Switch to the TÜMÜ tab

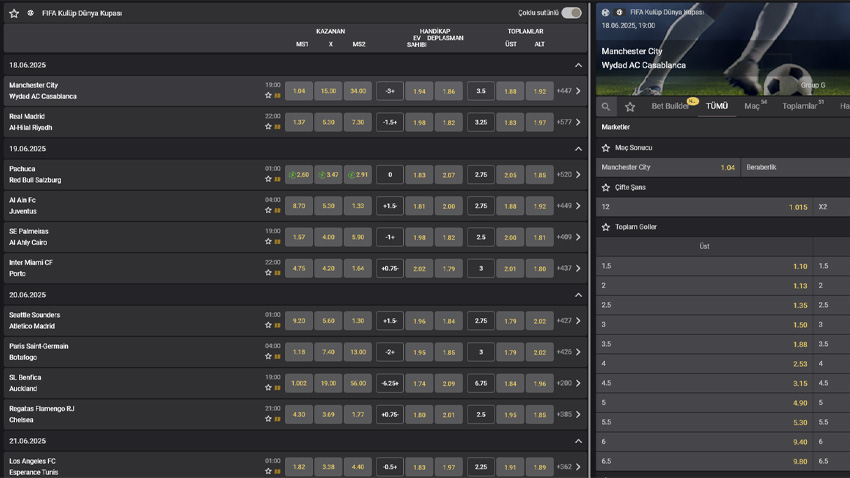click(717, 106)
